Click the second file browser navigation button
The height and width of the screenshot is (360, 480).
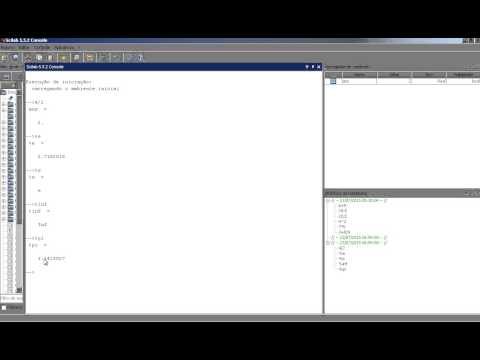click(18, 77)
